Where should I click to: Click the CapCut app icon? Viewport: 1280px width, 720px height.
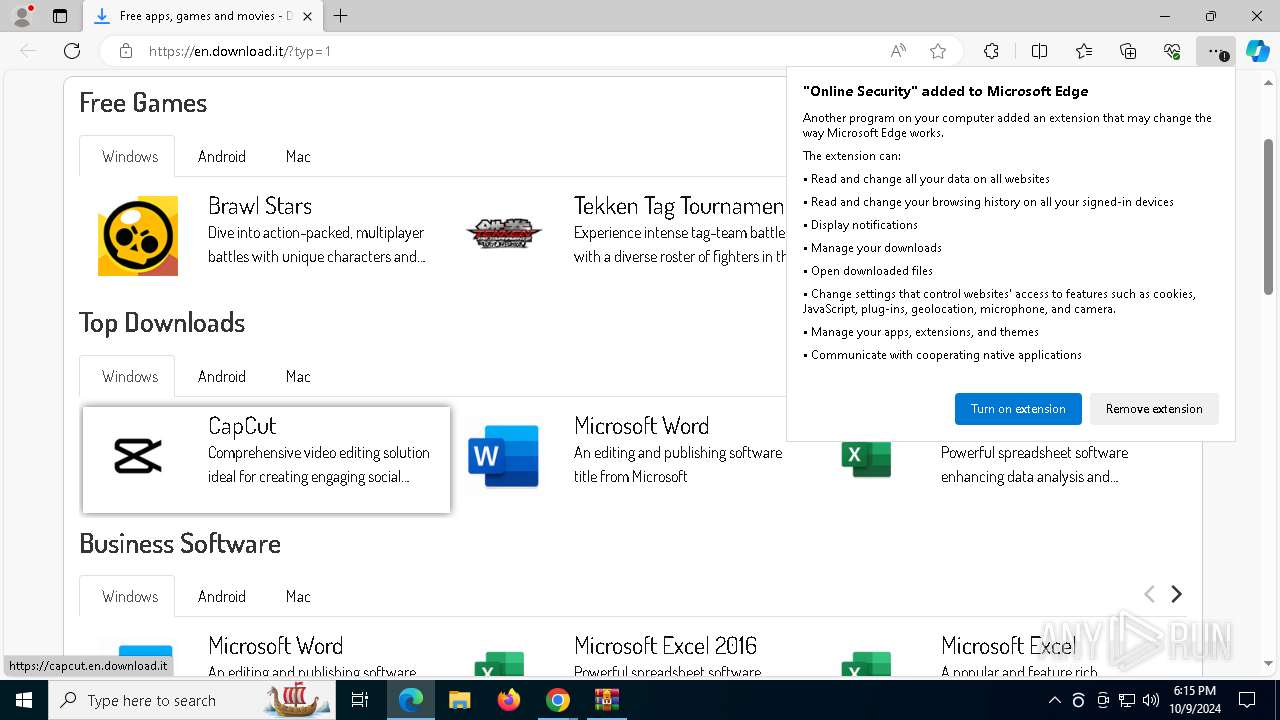click(x=138, y=456)
